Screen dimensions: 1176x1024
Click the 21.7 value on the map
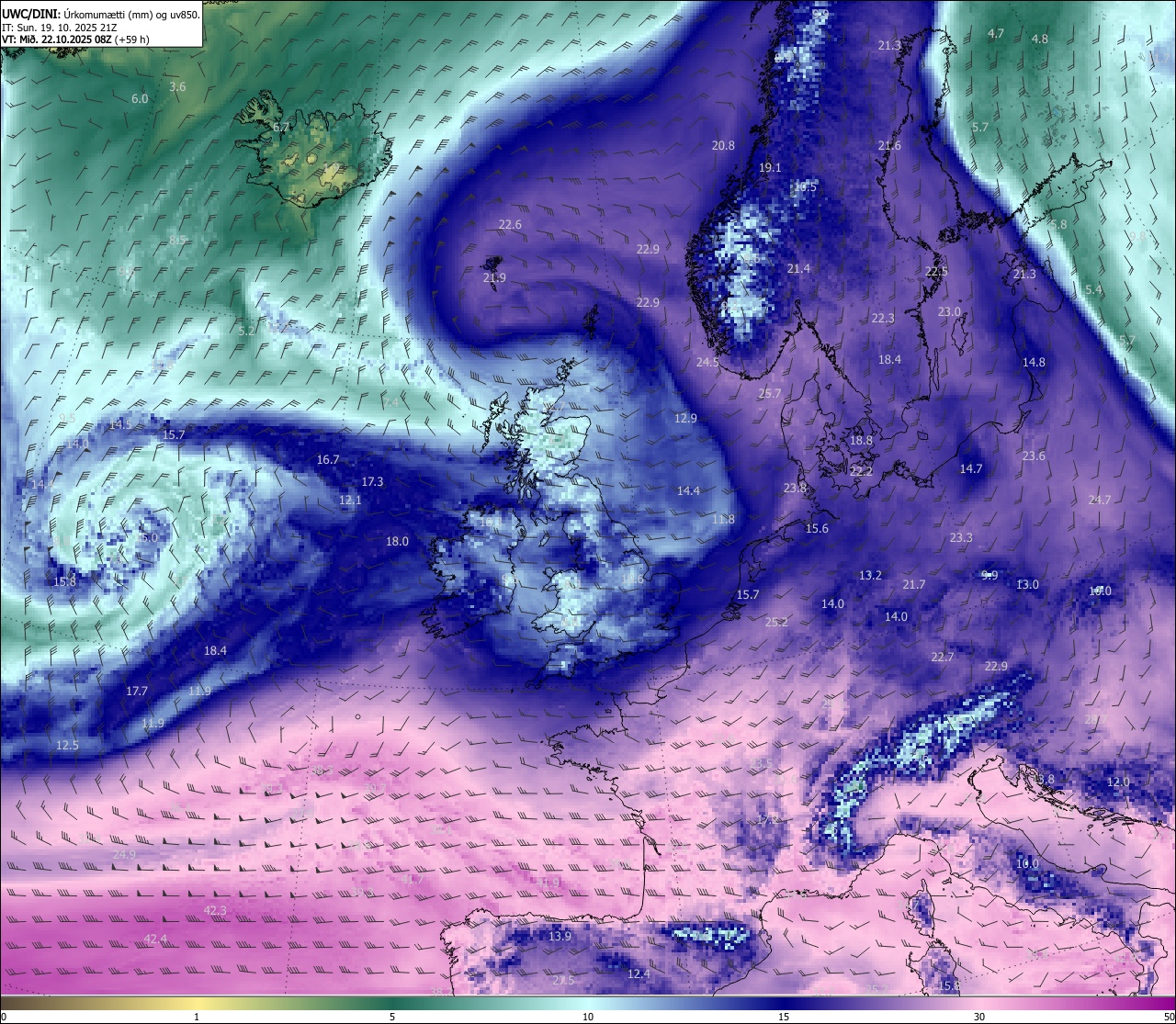coord(914,585)
